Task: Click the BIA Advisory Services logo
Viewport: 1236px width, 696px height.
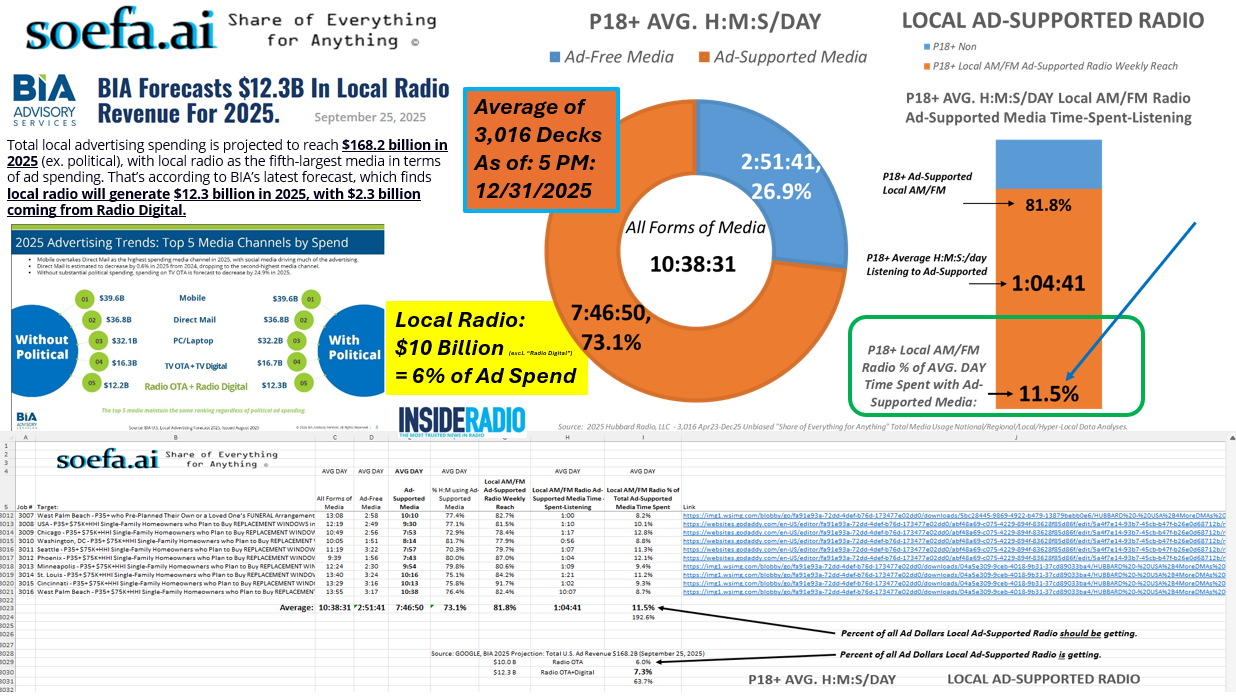Action: coord(45,101)
